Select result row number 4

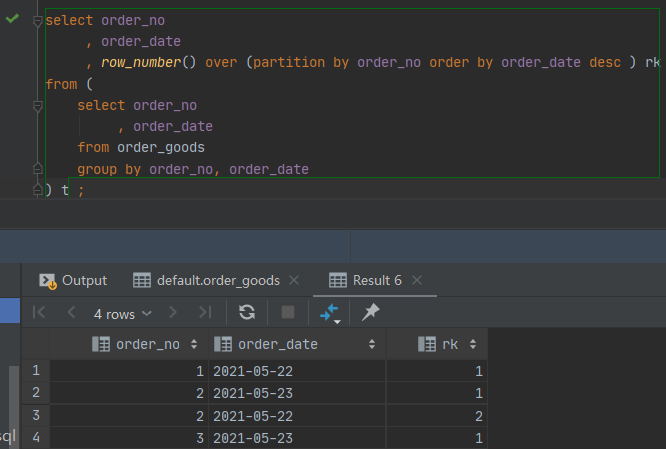36,438
